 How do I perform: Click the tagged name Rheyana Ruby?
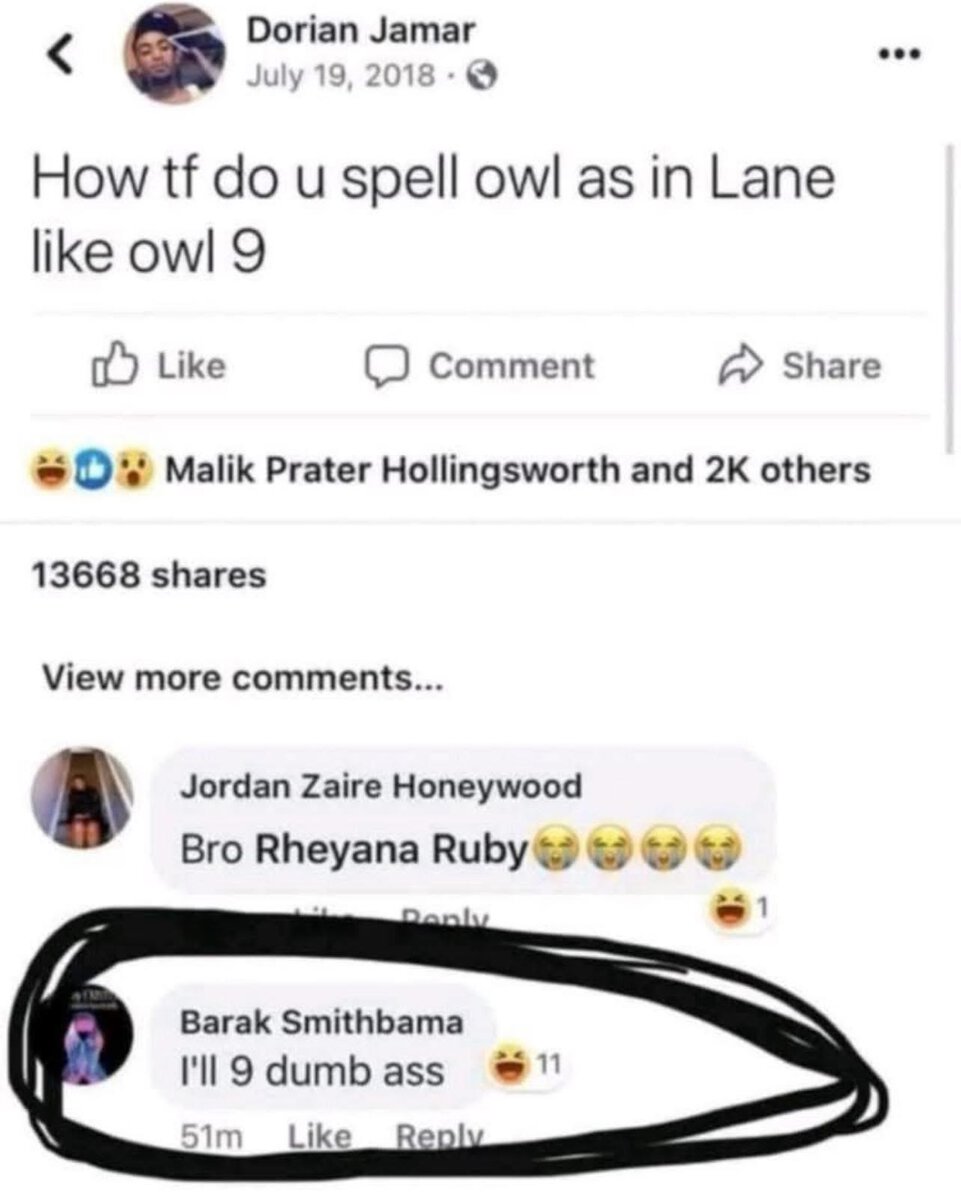pyautogui.click(x=391, y=849)
